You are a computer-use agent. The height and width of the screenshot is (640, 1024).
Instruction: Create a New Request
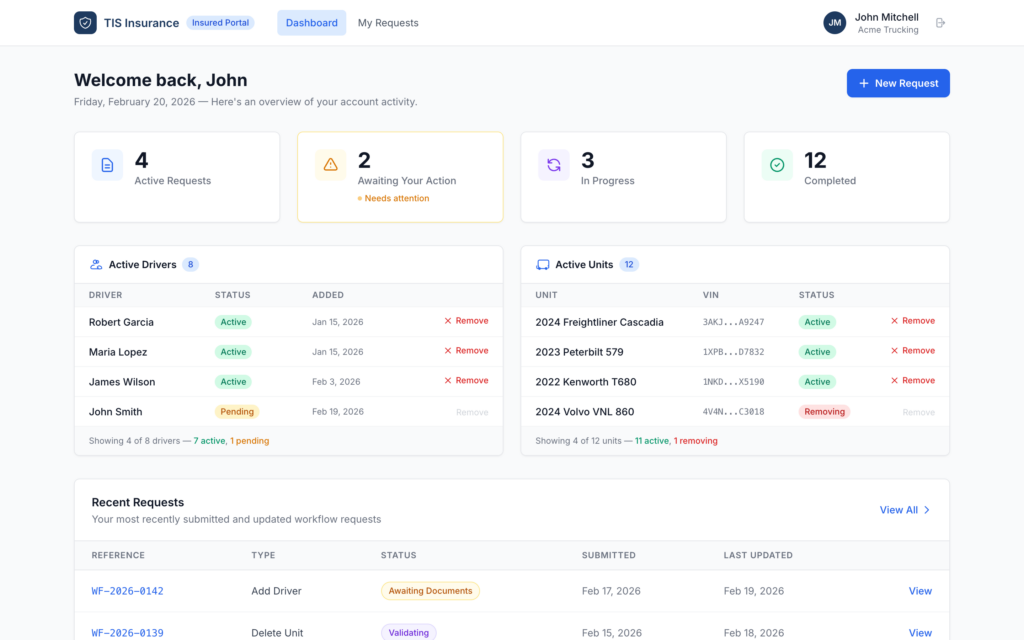pos(898,84)
